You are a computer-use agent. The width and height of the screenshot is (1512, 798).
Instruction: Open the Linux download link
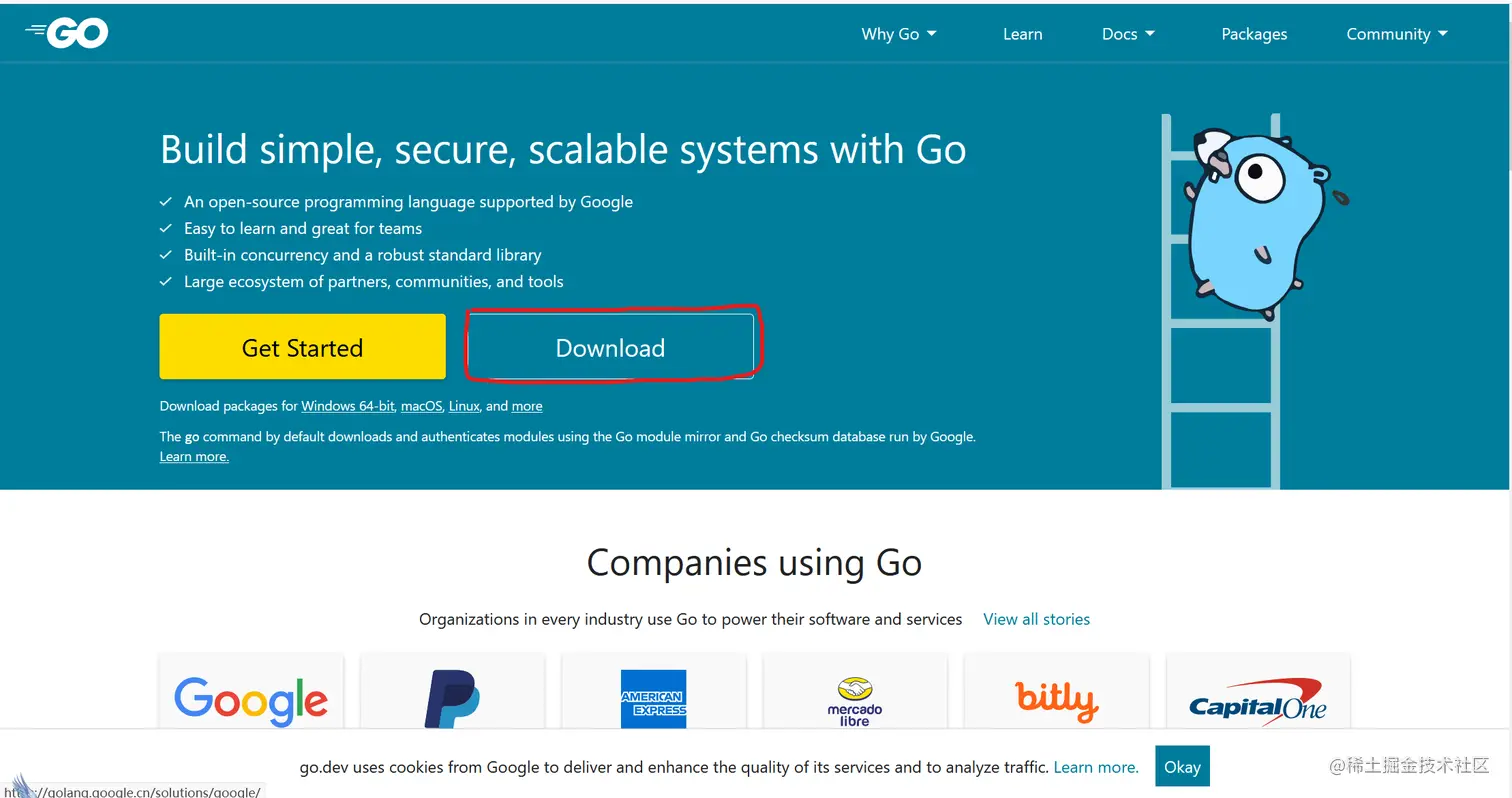click(x=464, y=406)
